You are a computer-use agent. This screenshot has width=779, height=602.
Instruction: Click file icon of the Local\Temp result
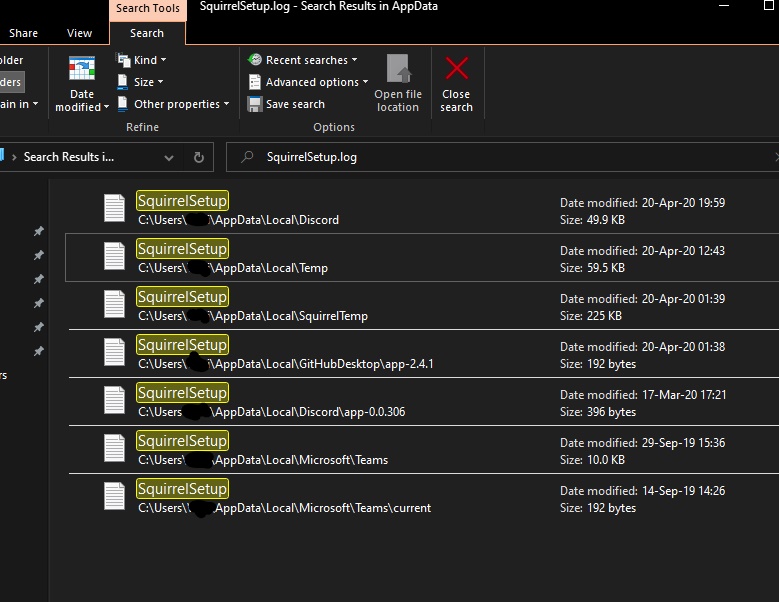pyautogui.click(x=114, y=256)
